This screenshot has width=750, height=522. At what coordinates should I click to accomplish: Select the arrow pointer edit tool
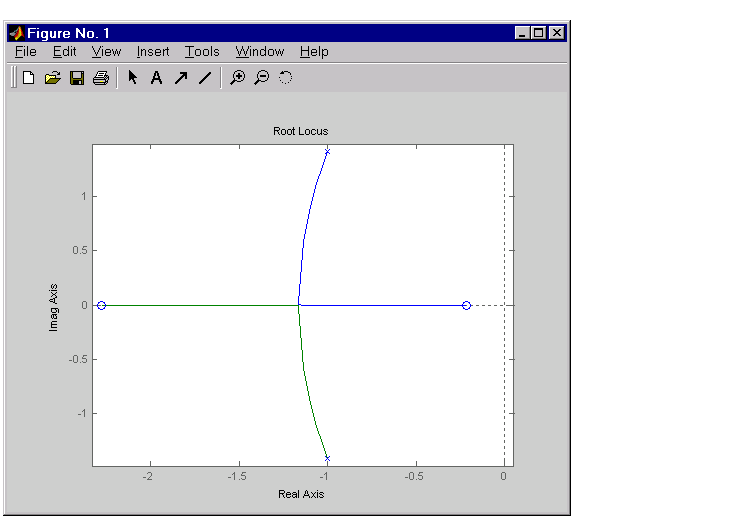coord(132,78)
